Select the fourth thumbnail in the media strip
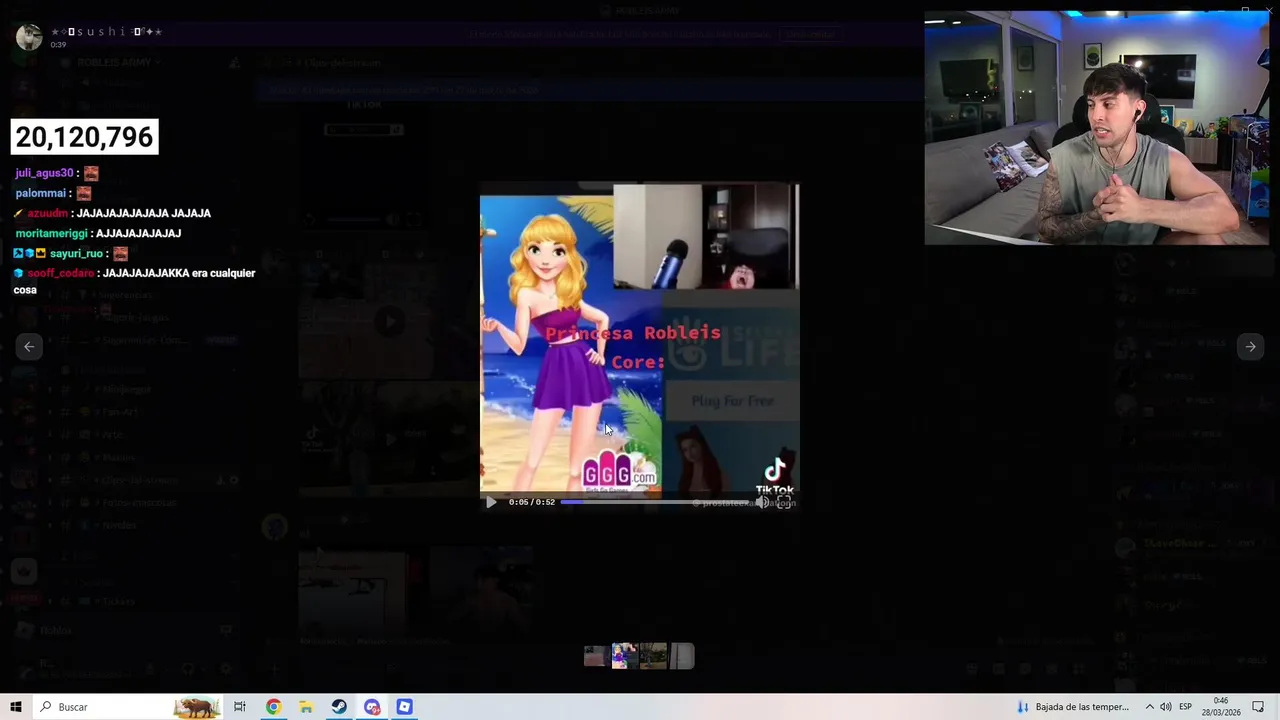The width and height of the screenshot is (1280, 720). click(x=682, y=656)
